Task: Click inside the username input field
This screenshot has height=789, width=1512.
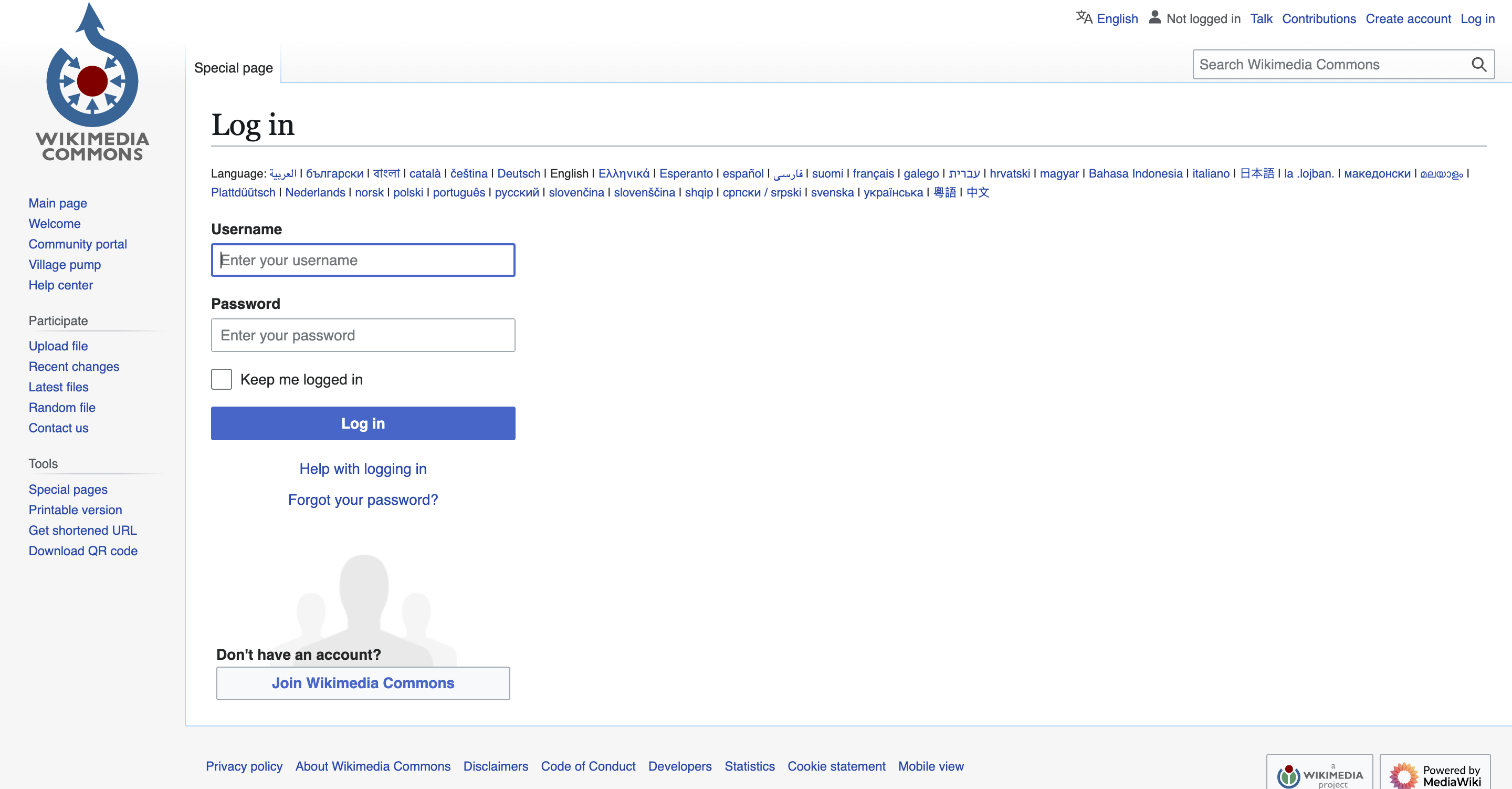Action: click(363, 259)
